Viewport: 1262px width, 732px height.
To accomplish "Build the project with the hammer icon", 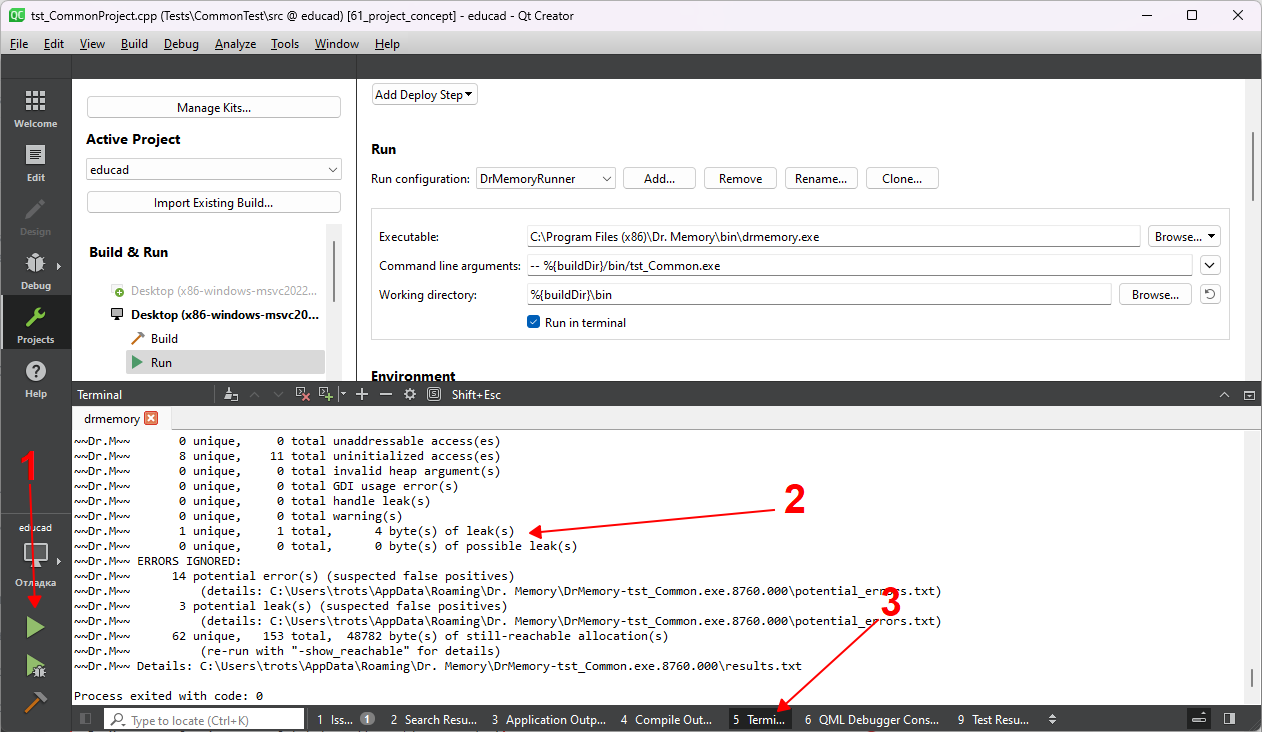I will [x=35, y=702].
